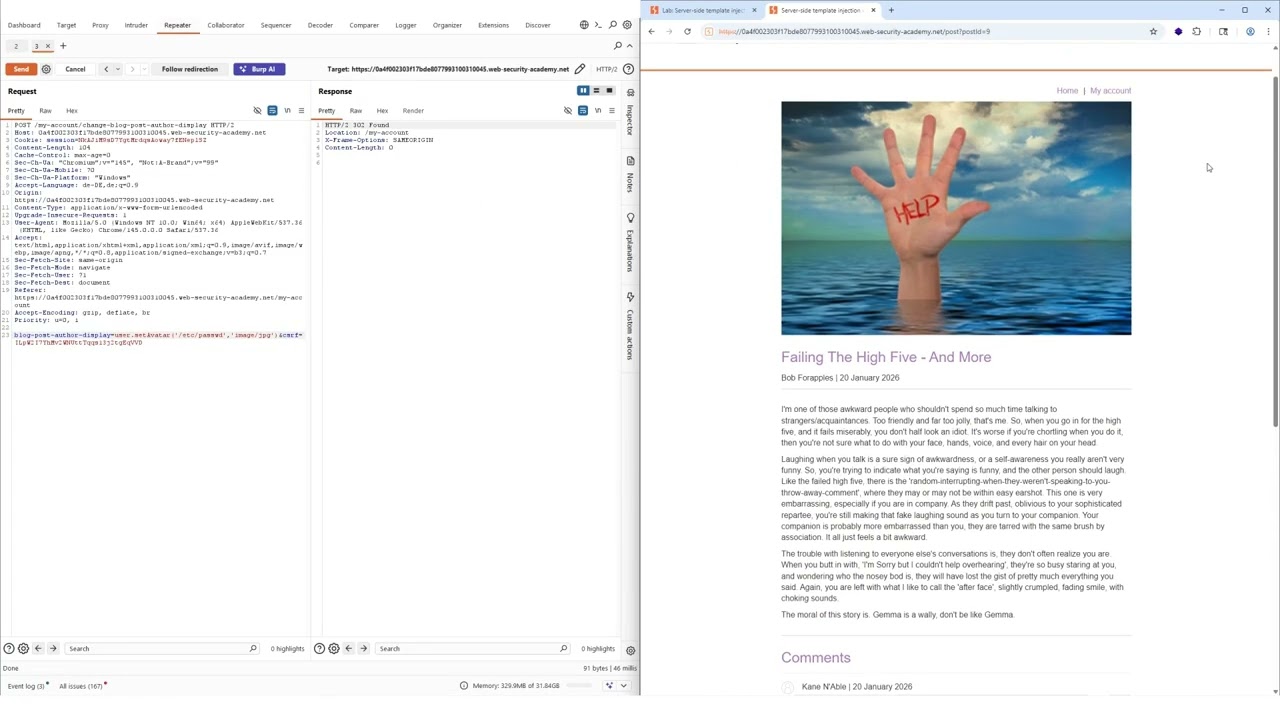Switch Response view to Render
Screen dimensions: 1280x720
[413, 111]
